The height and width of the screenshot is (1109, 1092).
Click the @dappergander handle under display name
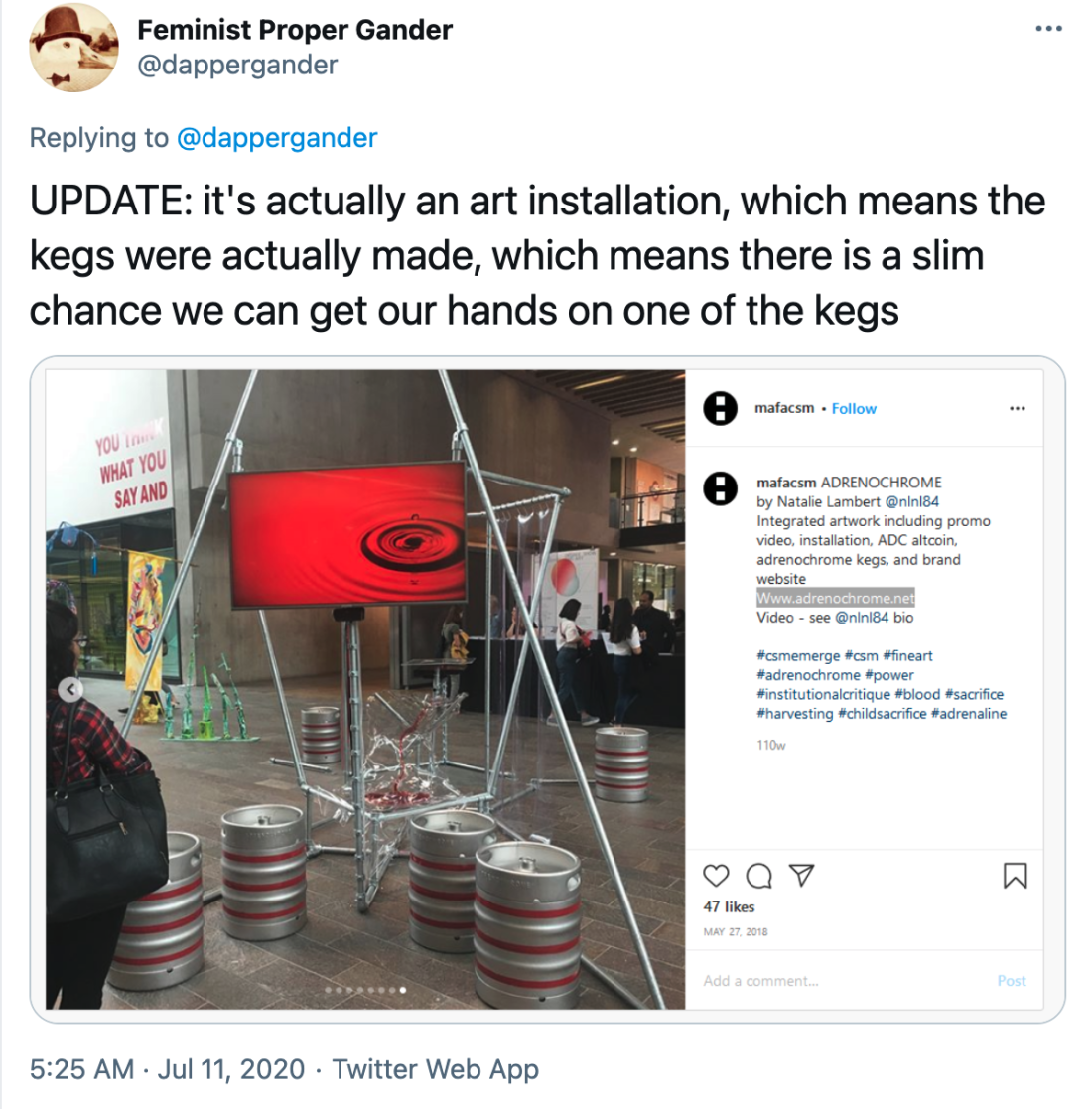[237, 66]
